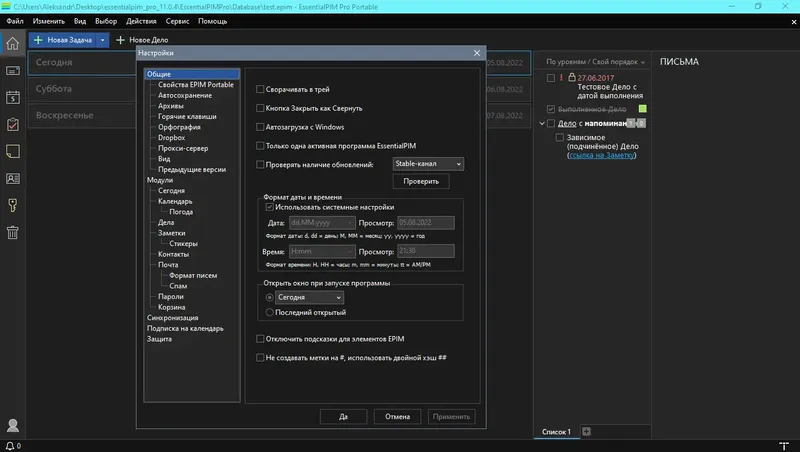Open the Mail module in sidebar
Viewport: 800px width, 452px height.
13,71
